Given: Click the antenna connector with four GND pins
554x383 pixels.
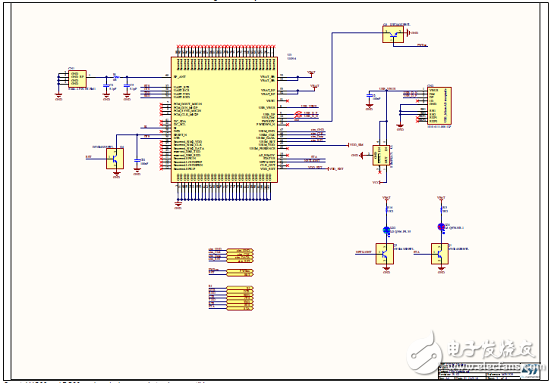Looking at the screenshot, I should click(77, 78).
